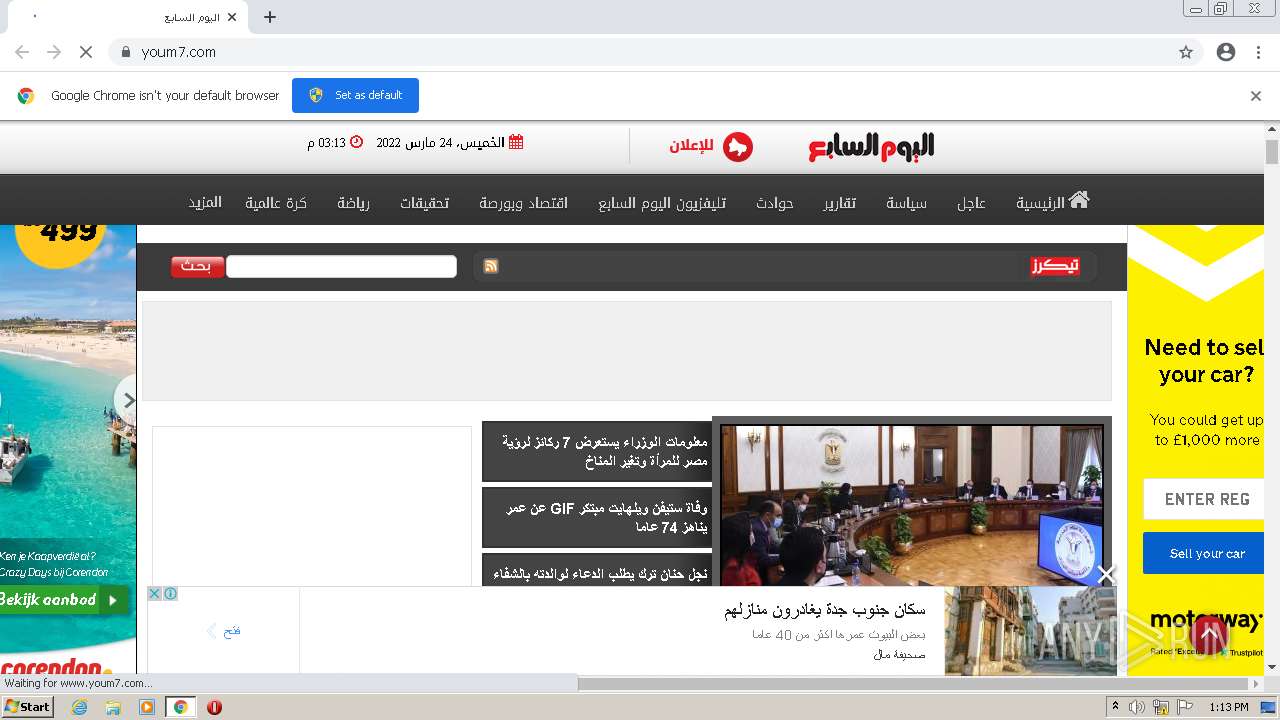Click the youm7 اليوم السابع logo

coord(871,146)
